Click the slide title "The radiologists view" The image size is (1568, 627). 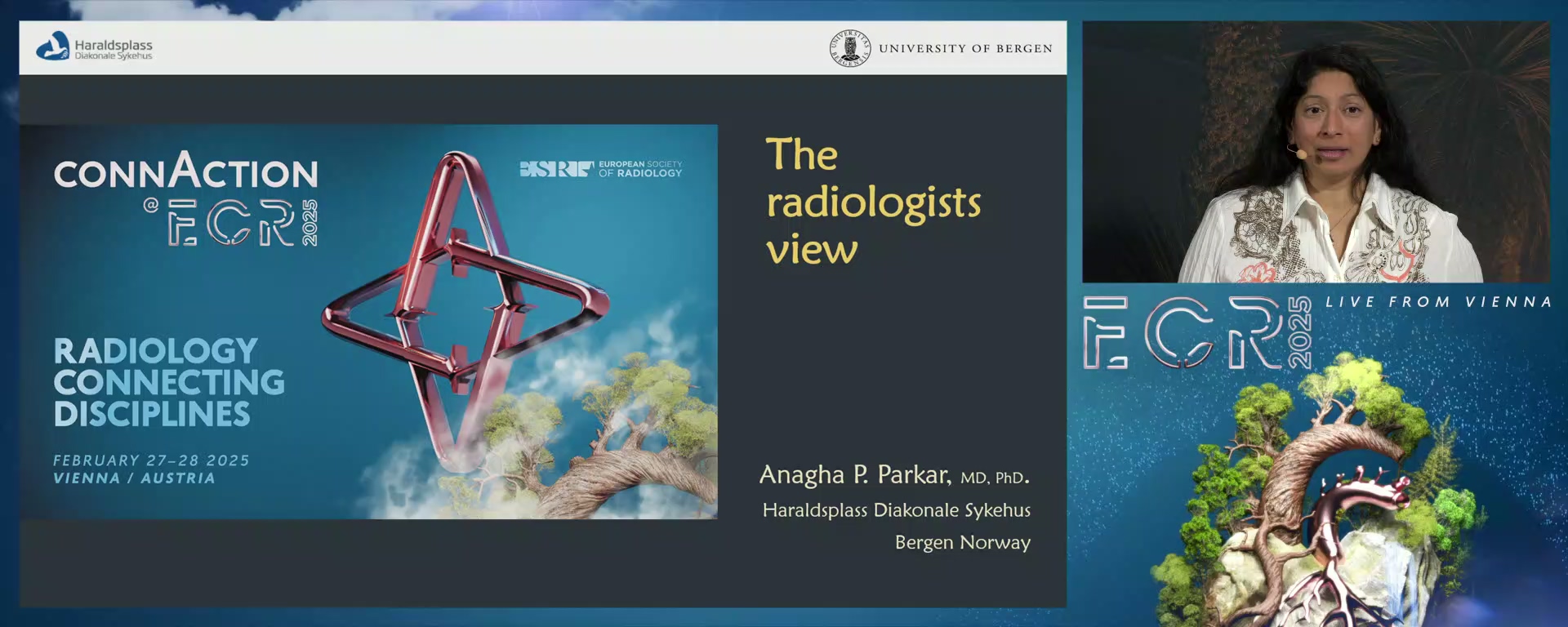point(873,201)
